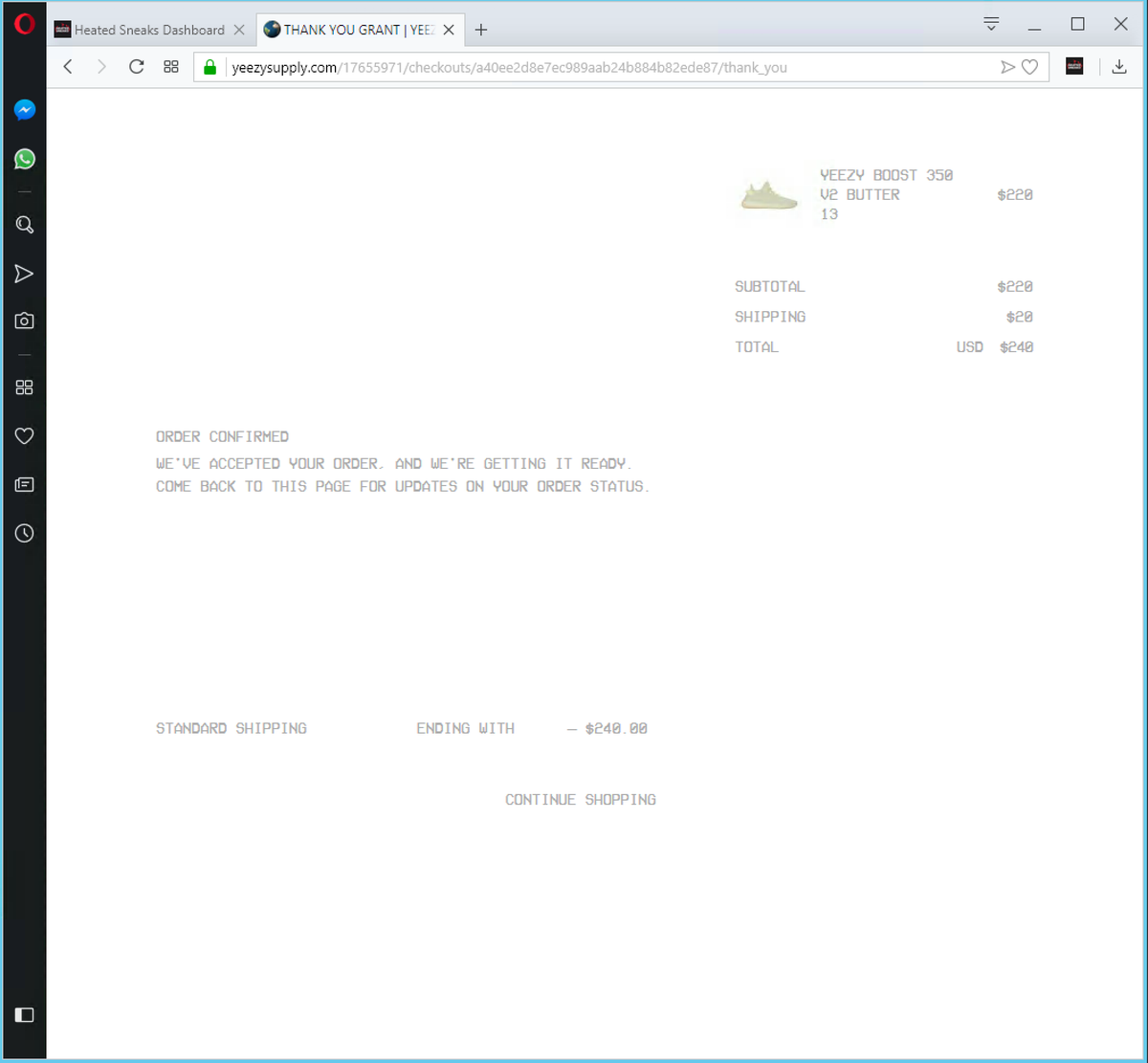Click the Yeezy Boost 350 product thumbnail

(766, 194)
